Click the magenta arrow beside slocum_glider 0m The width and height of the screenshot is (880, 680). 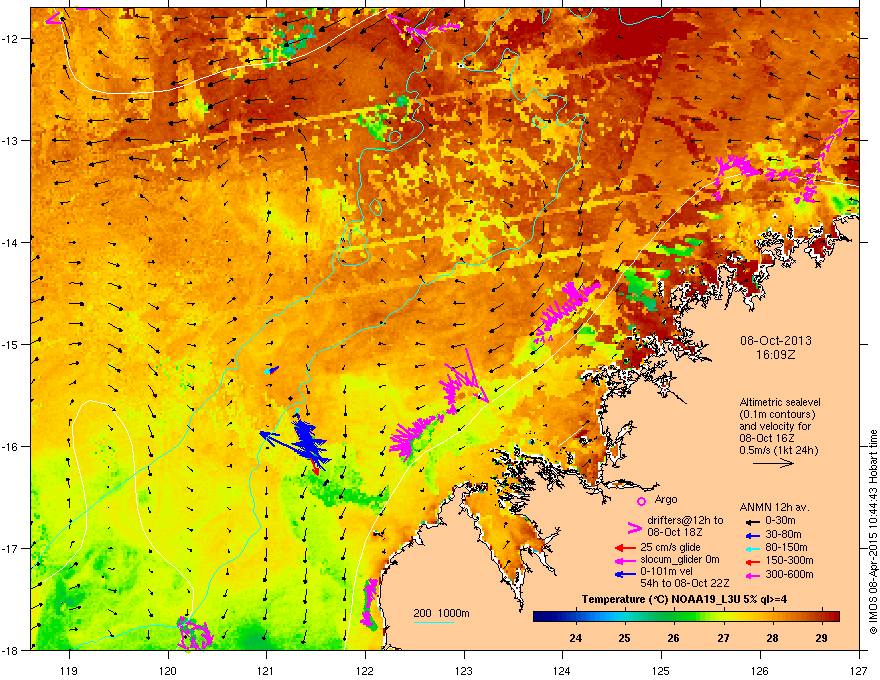[x=625, y=560]
